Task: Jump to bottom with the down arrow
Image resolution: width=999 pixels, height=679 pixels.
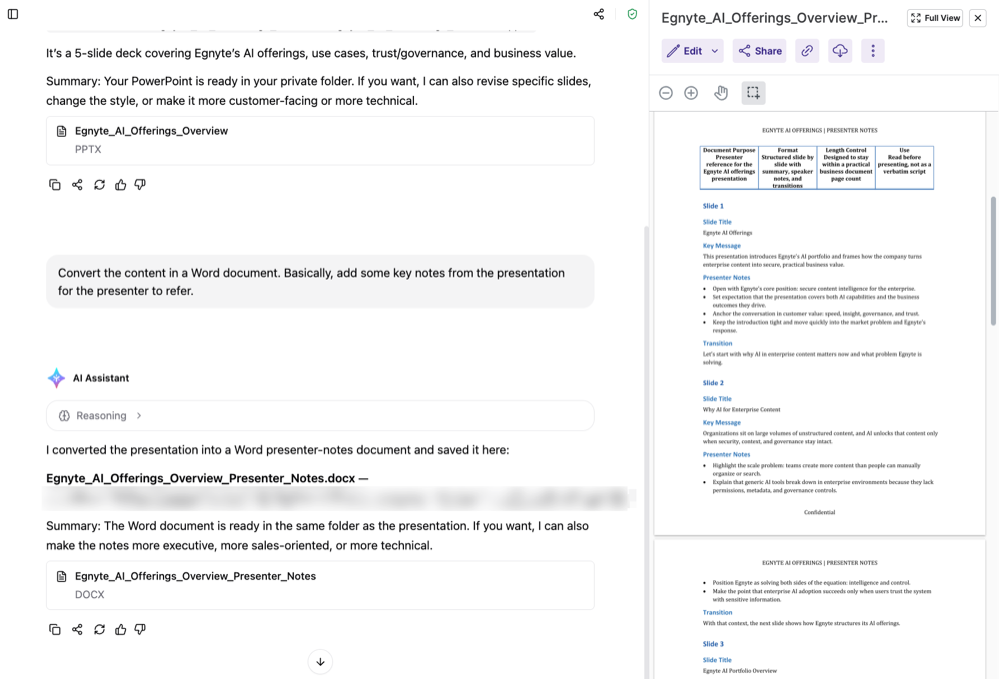Action: [x=320, y=662]
